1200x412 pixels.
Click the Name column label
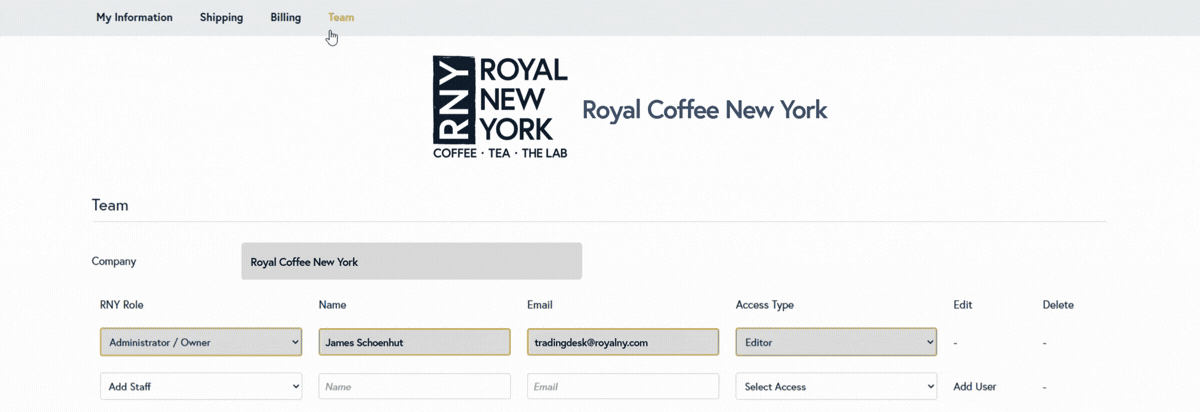(x=332, y=304)
